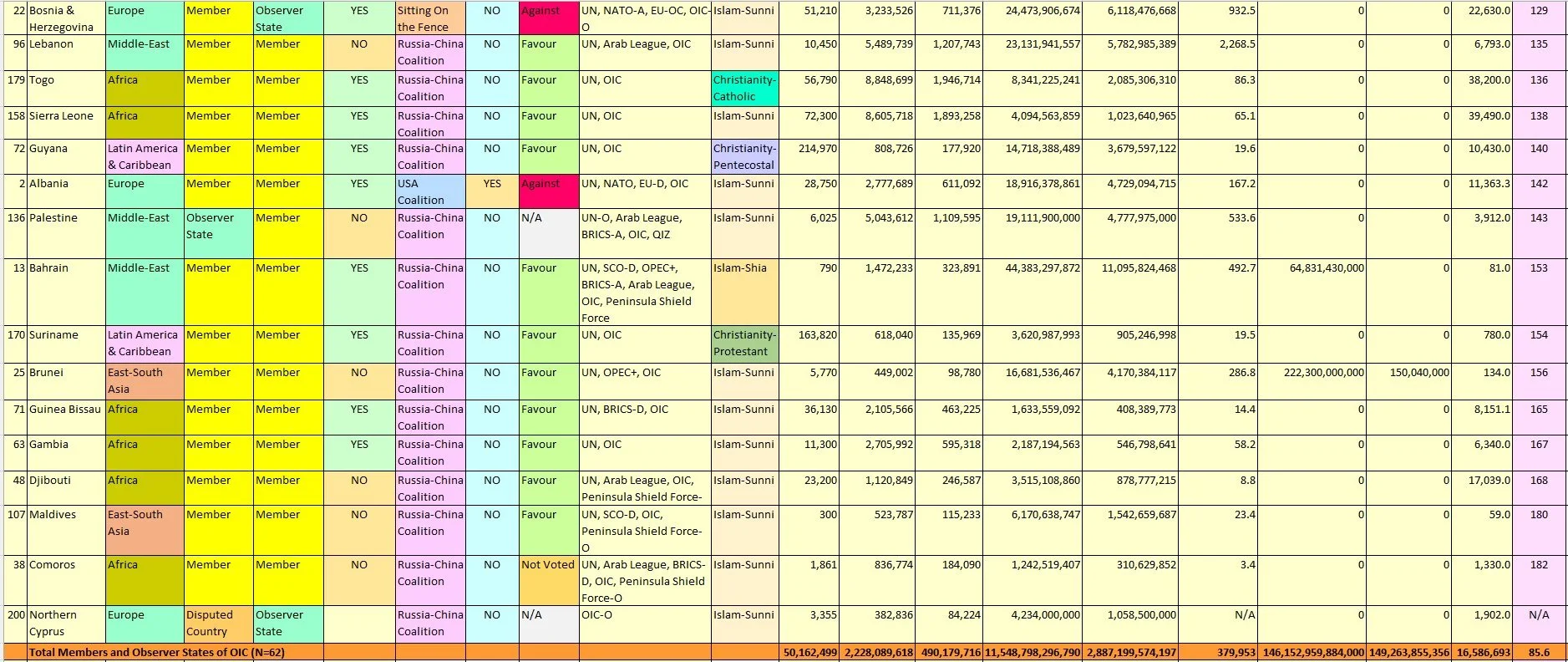Viewport: 1568px width, 662px height.
Task: Select the Maldives country cell
Action: (66, 531)
